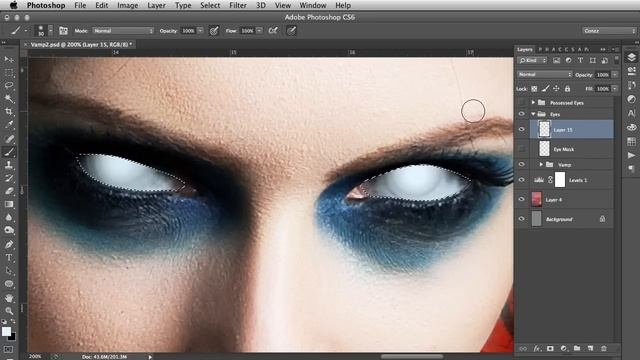Hide the Levels 1 adjustment layer
The width and height of the screenshot is (640, 360).
521,180
